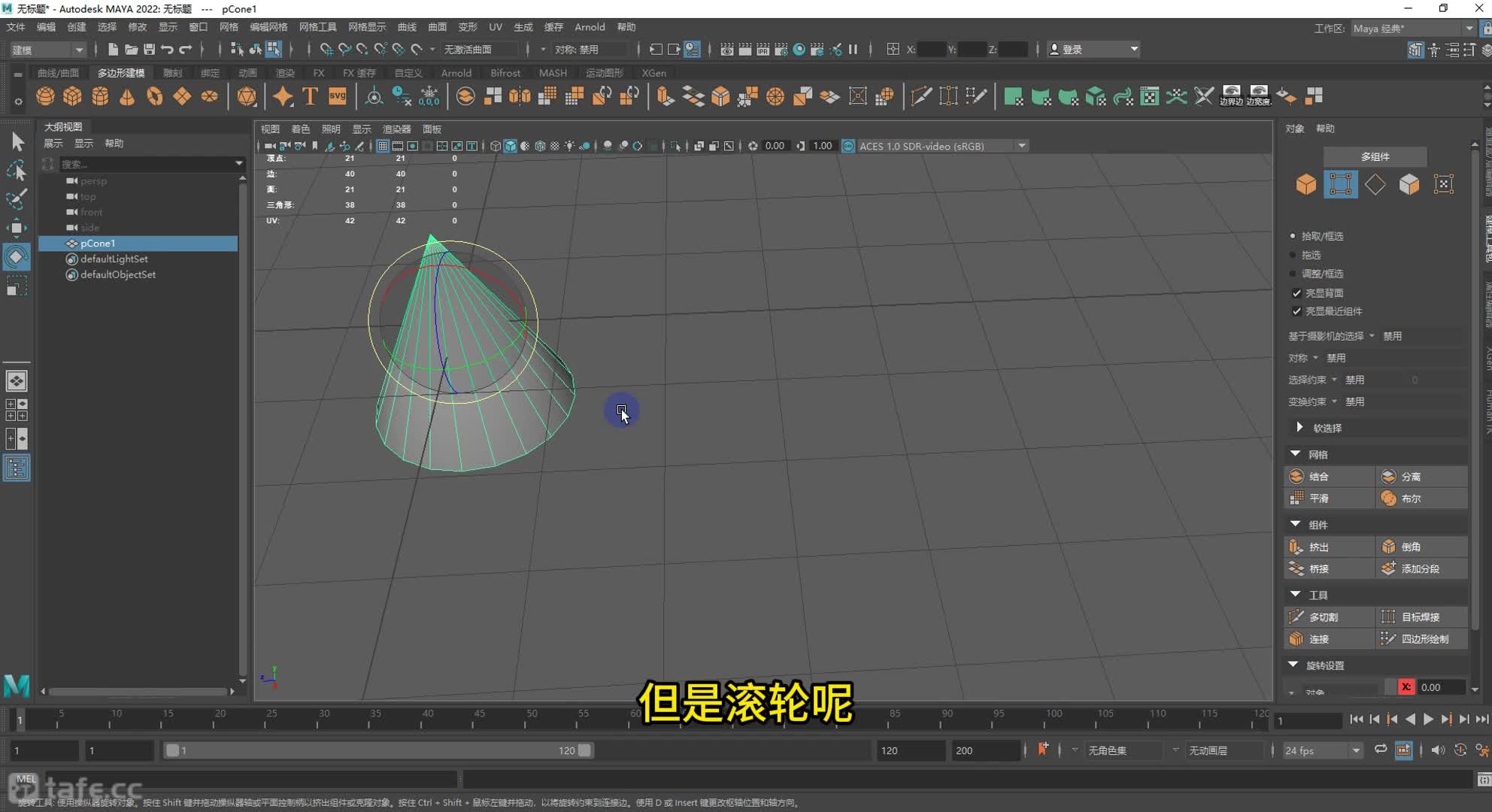Click the play forward button
1492x812 pixels.
click(1428, 720)
